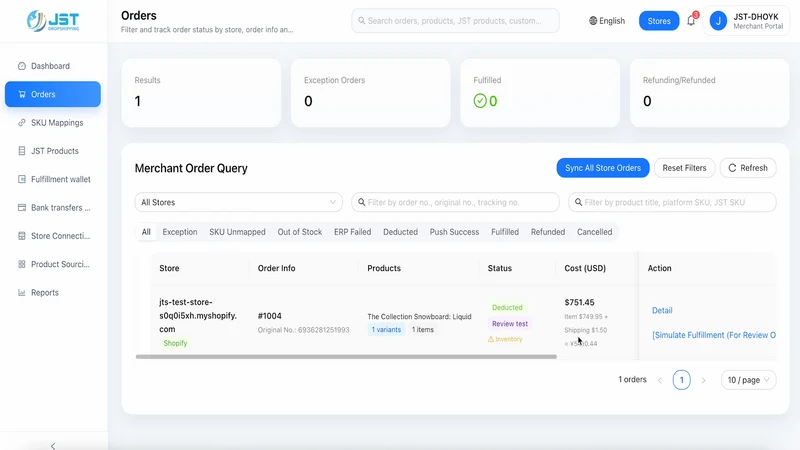Show Out of Stock orders
The width and height of the screenshot is (800, 450).
(x=299, y=232)
